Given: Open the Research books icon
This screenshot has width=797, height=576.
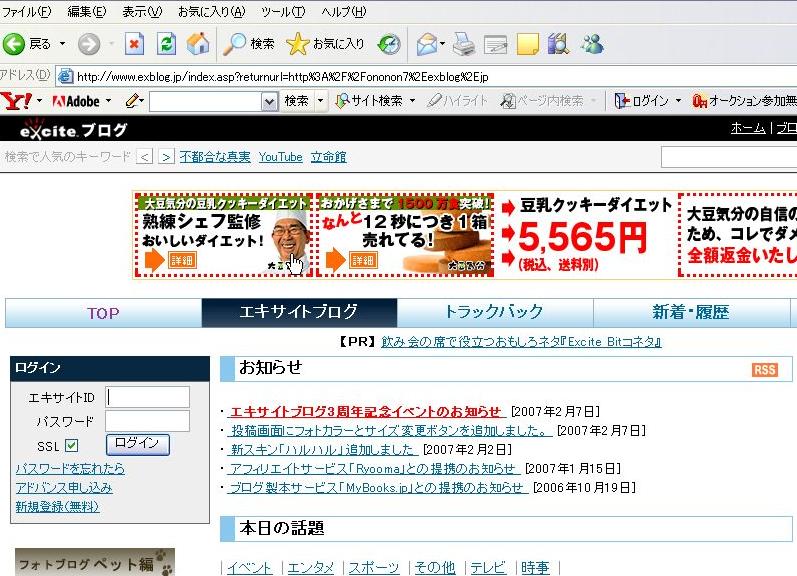Looking at the screenshot, I should pyautogui.click(x=558, y=44).
